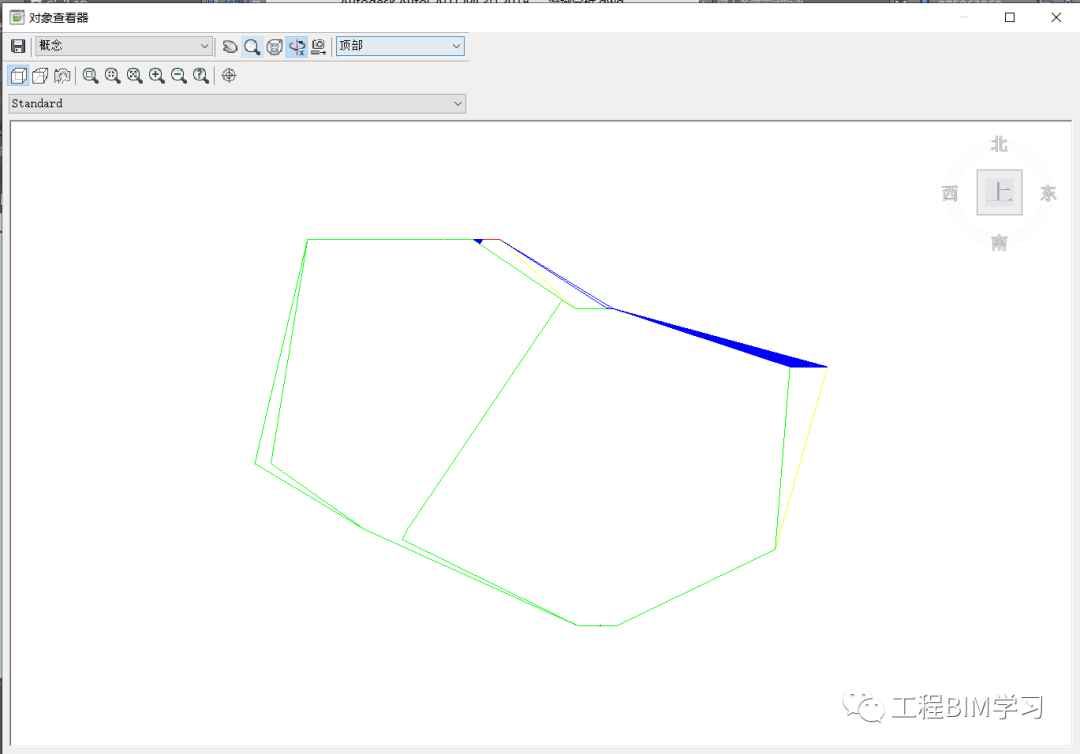Screen dimensions: 1080x754
Task: Click the 对象查看器 window icon
Action: tap(17, 17)
